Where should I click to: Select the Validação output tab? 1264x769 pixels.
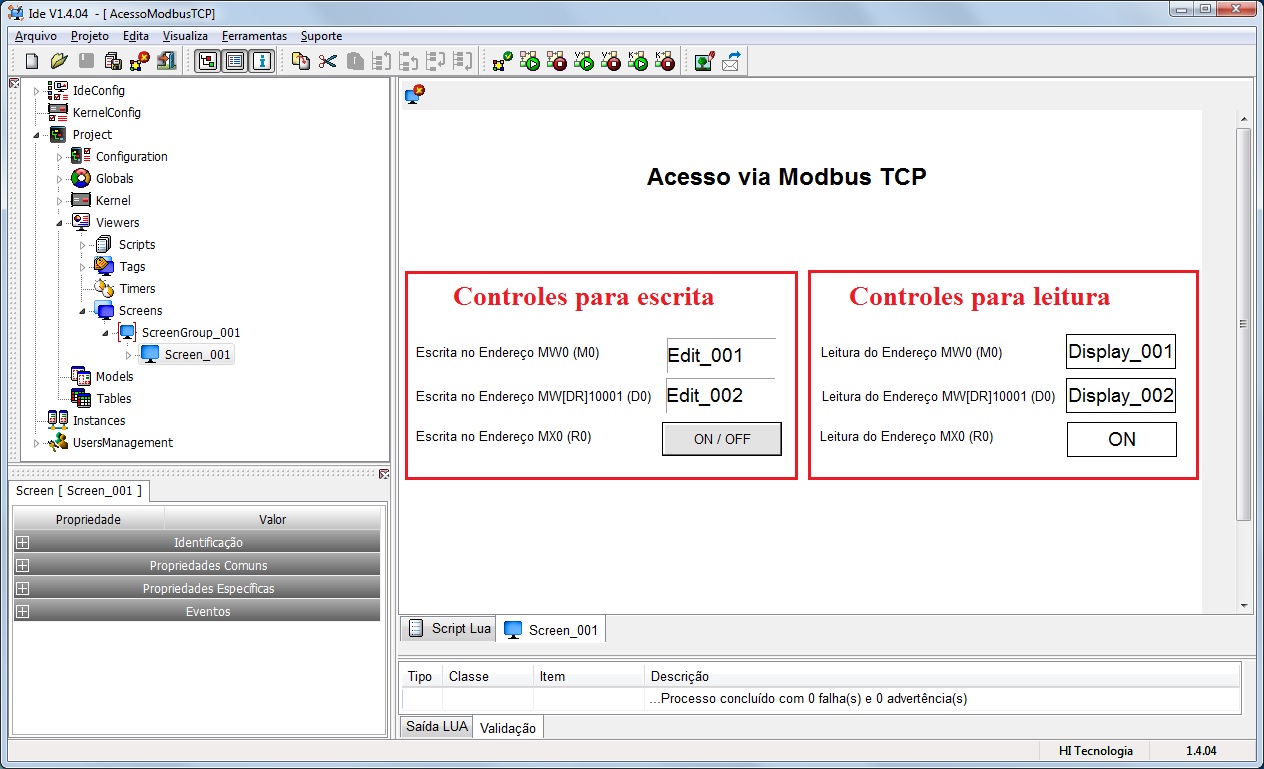508,728
